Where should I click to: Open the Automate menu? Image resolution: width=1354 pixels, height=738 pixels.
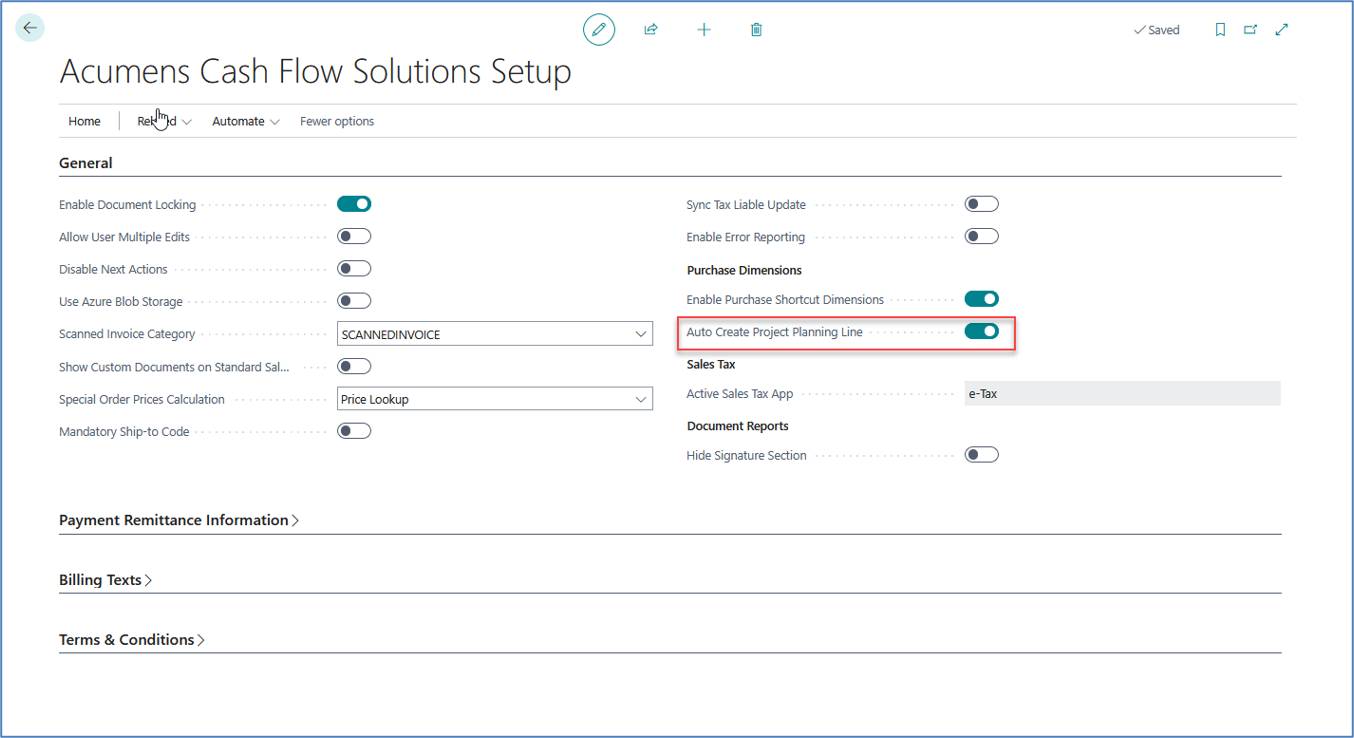(x=246, y=121)
